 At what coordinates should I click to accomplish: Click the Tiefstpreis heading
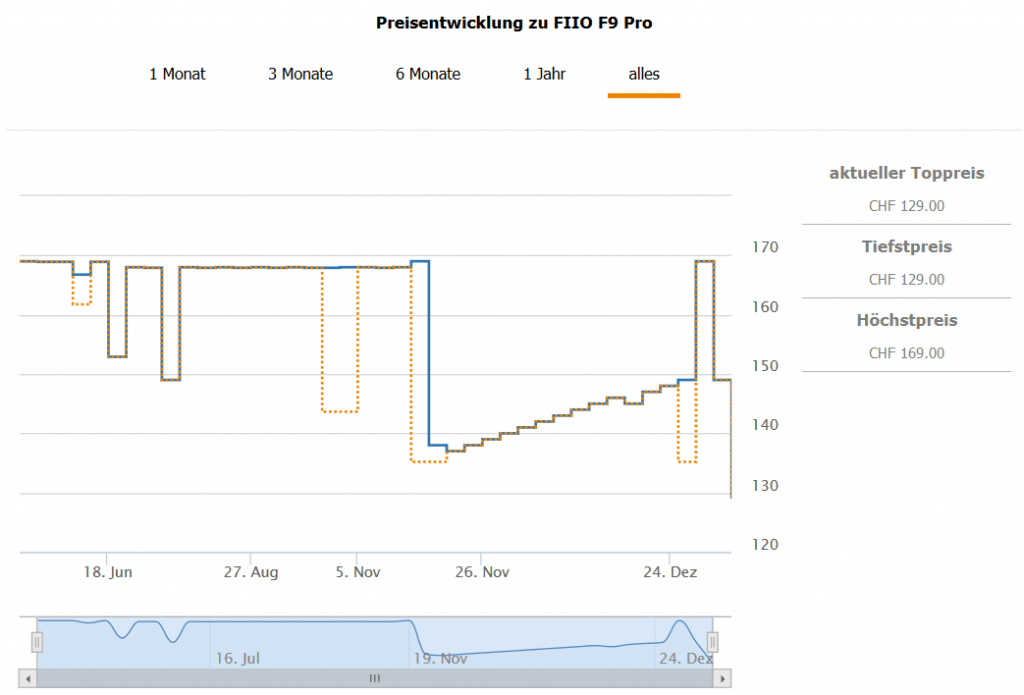pyautogui.click(x=907, y=247)
